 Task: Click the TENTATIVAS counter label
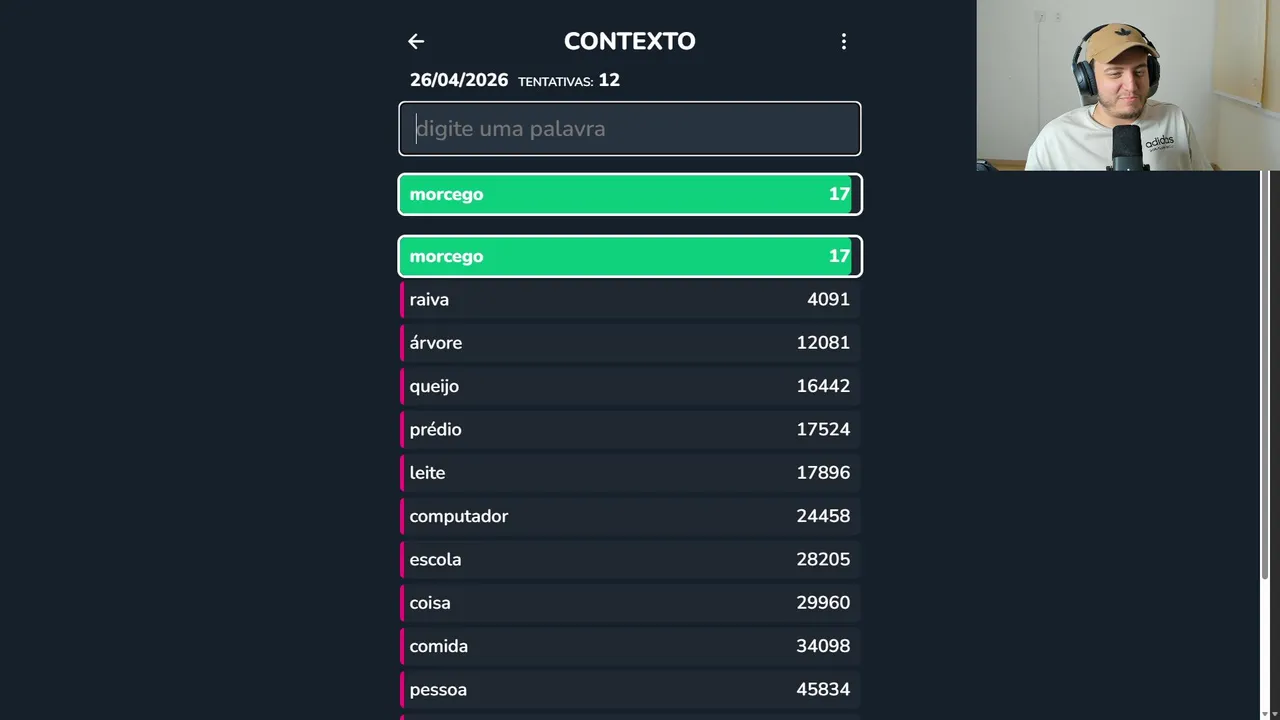pyautogui.click(x=568, y=81)
